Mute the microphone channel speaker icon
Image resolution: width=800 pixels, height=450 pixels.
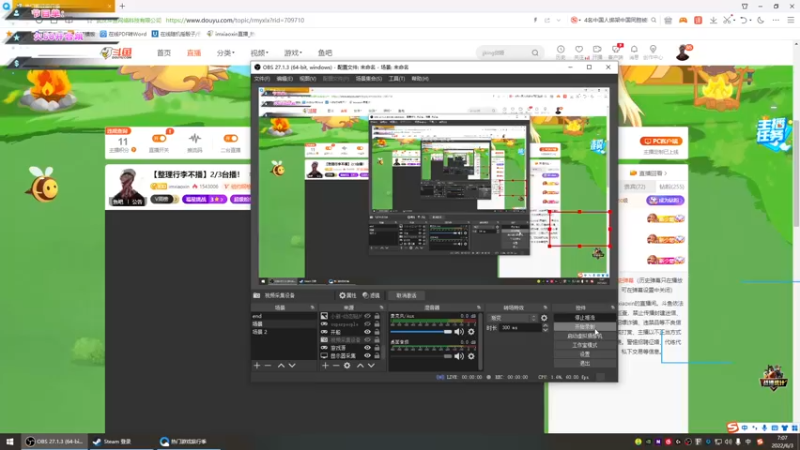coord(459,332)
